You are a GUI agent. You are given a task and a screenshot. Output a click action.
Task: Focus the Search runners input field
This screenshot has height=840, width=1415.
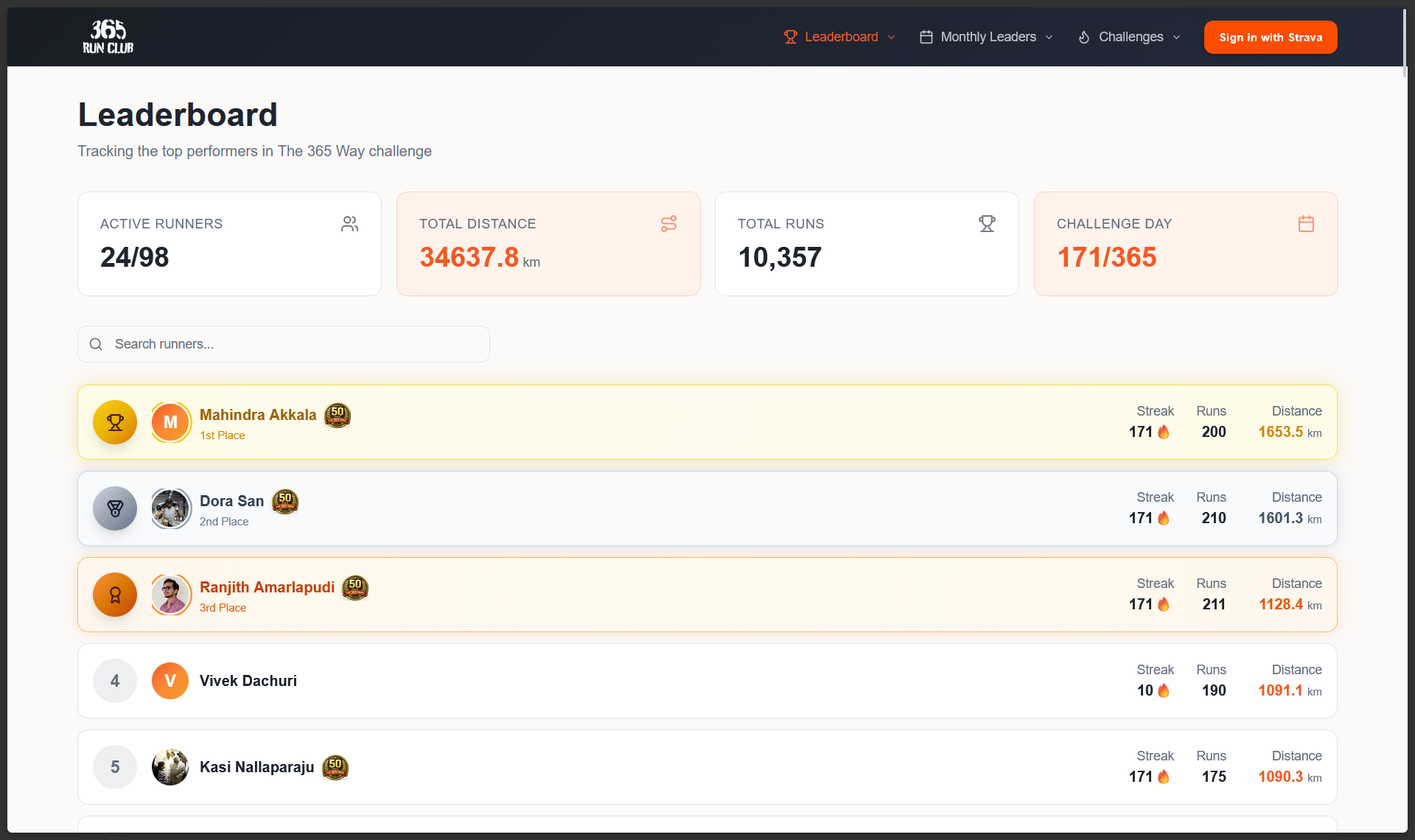point(284,344)
